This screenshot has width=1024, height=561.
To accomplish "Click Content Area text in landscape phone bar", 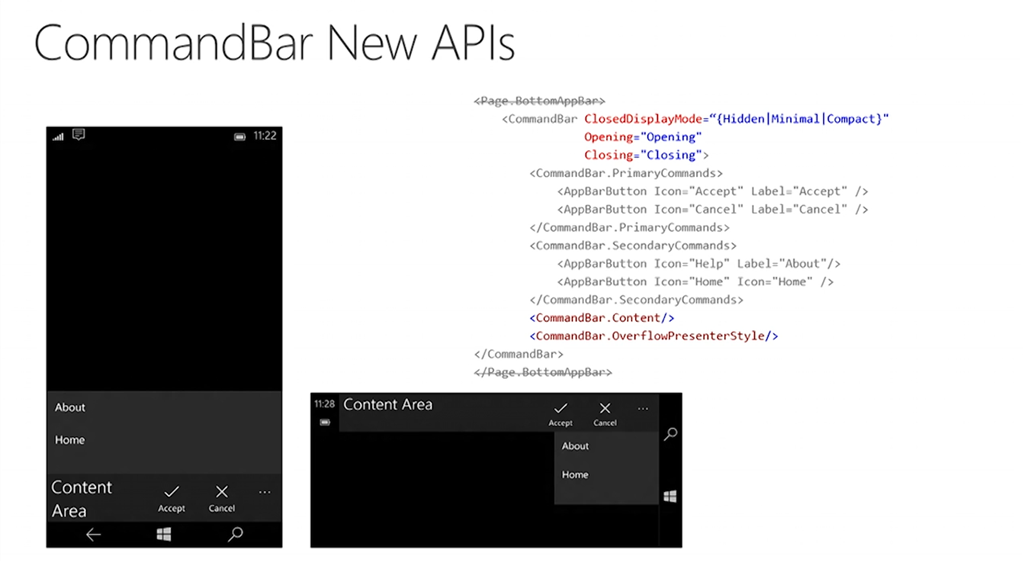I will point(388,405).
